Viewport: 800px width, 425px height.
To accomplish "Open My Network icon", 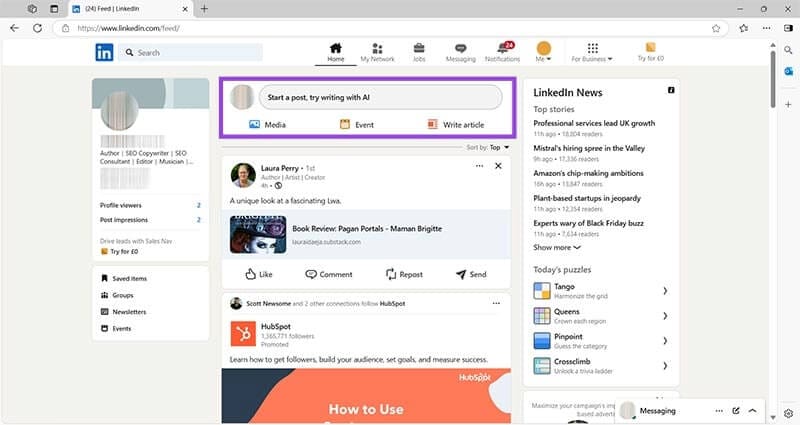I will point(378,48).
